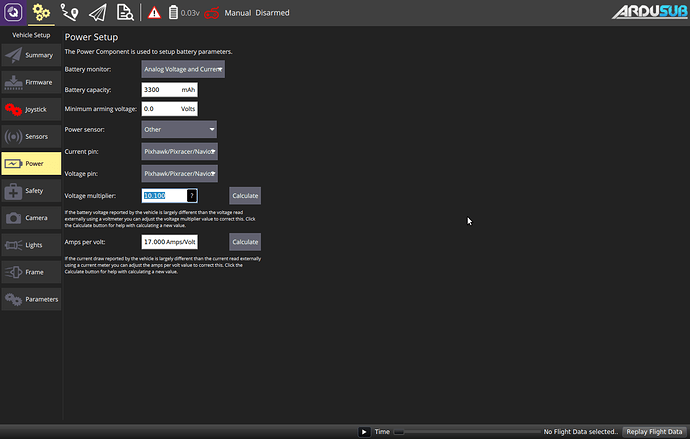This screenshot has width=690, height=439.
Task: Click the Camera icon in sidebar
Action: click(13, 218)
